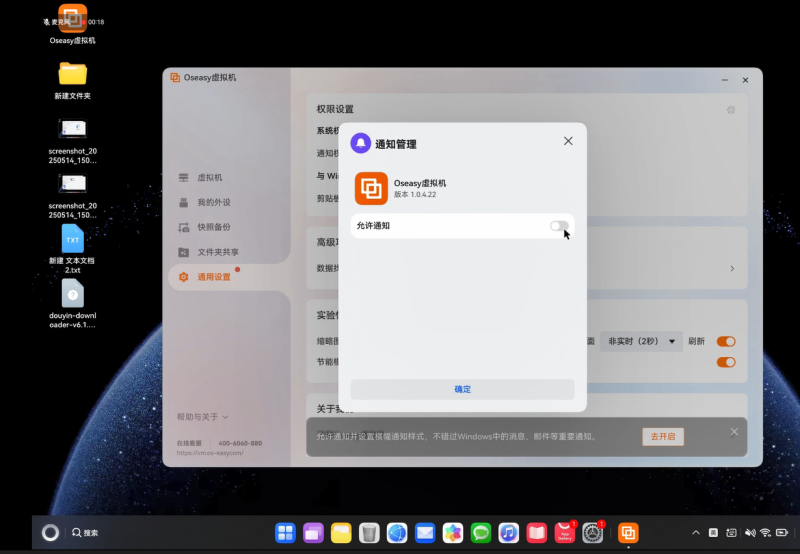Click the input method tray icon

tap(713, 533)
